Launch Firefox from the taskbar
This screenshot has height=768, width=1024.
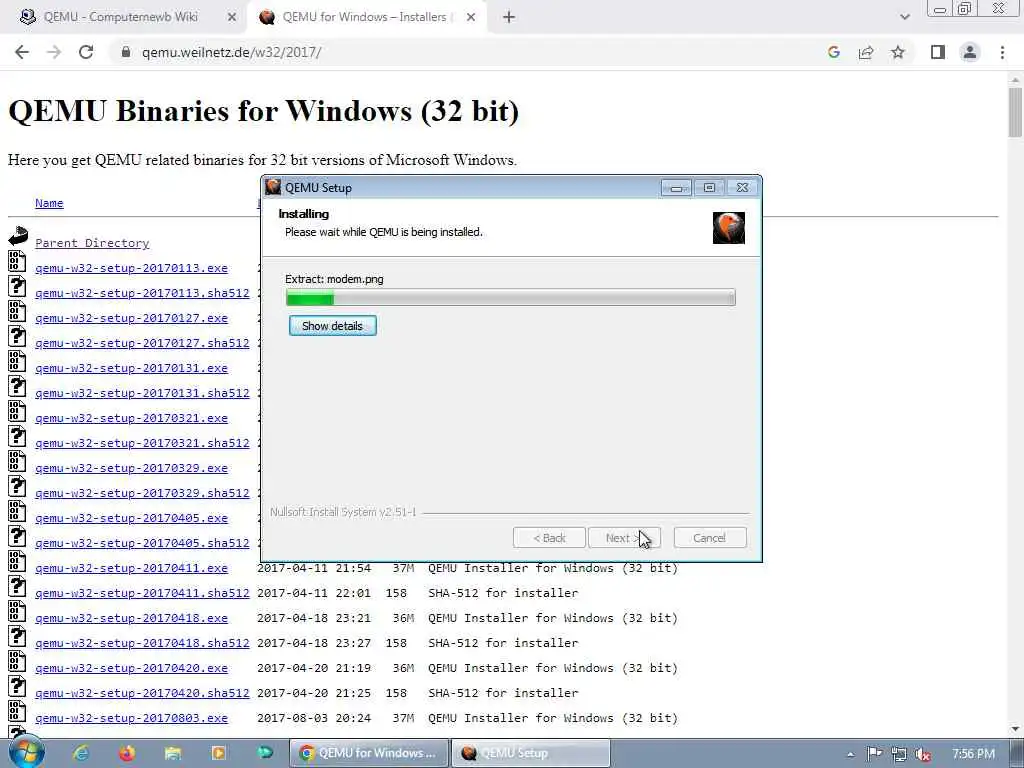[x=127, y=753]
